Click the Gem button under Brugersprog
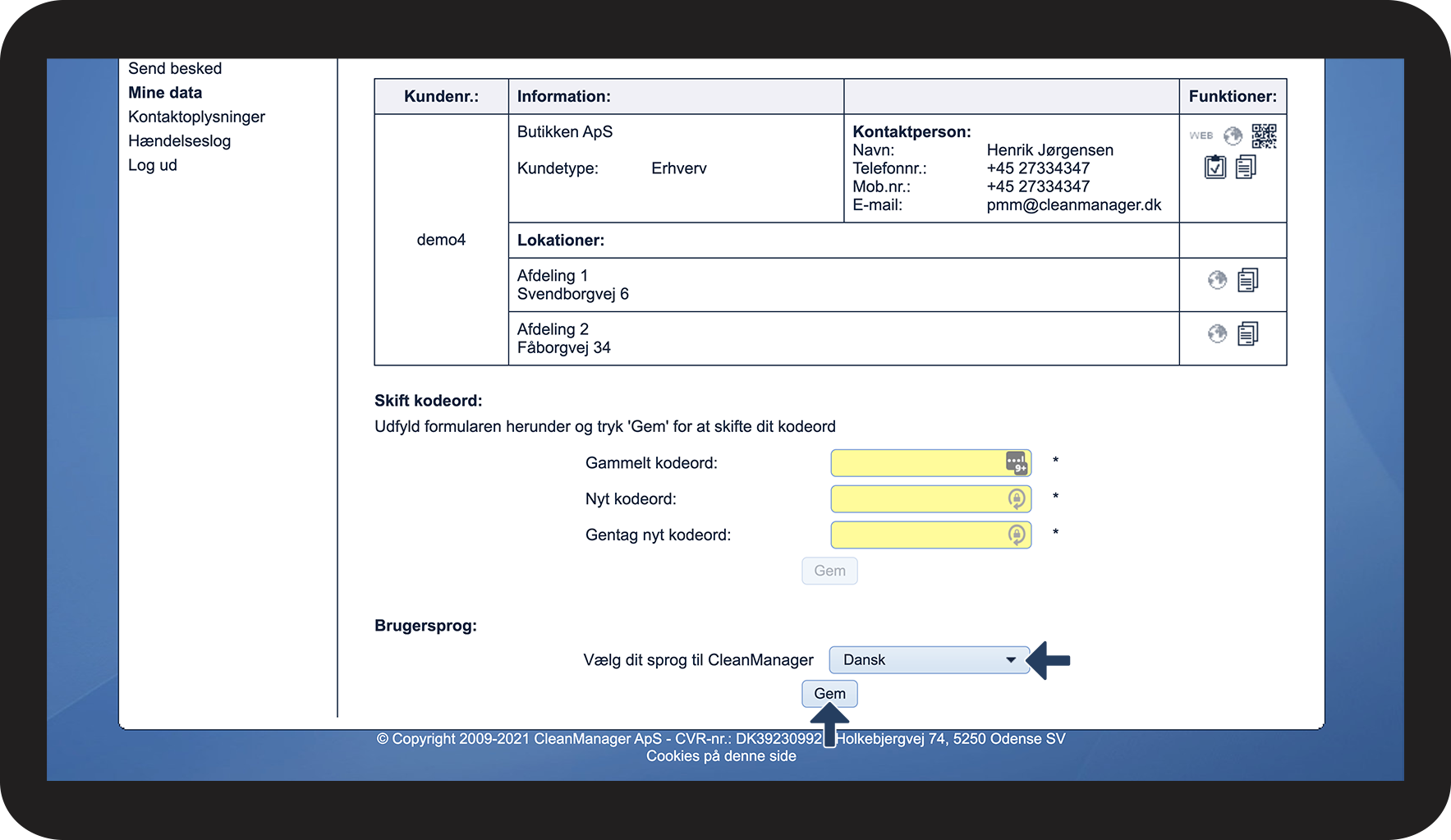The image size is (1451, 840). tap(829, 694)
